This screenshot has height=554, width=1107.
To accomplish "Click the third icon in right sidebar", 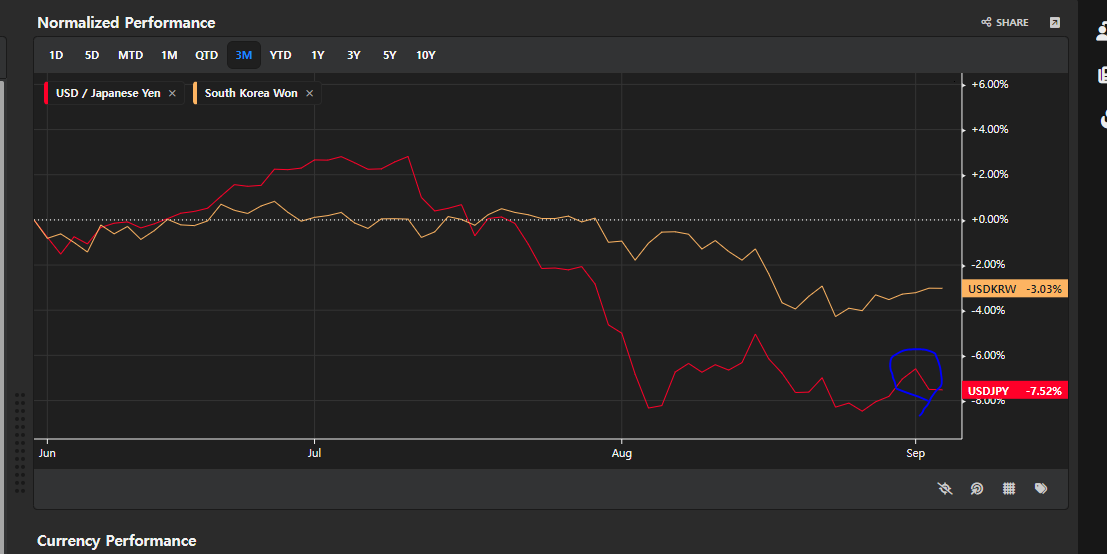I will (x=1103, y=119).
